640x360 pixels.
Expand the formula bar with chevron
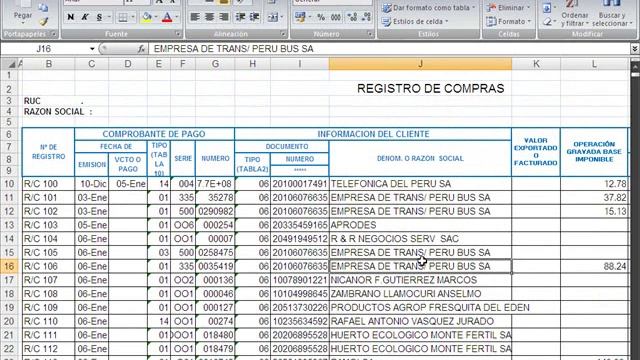pos(635,49)
